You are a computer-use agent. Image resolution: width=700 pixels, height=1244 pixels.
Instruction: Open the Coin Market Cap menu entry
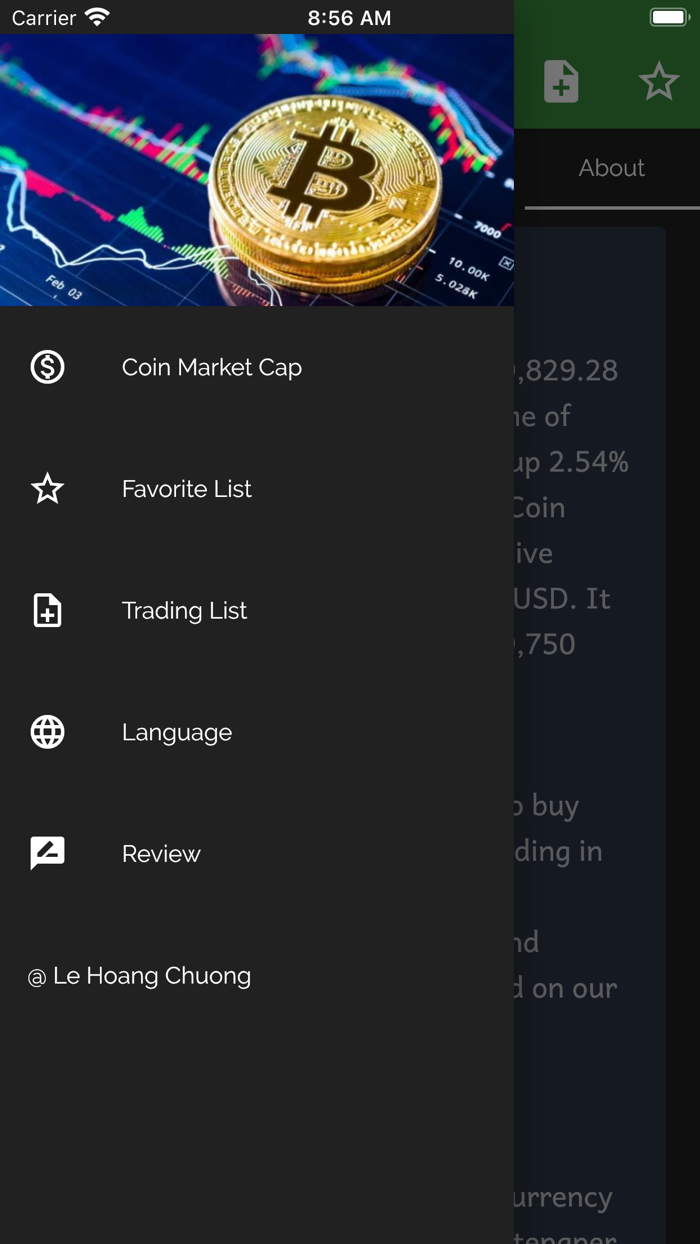[211, 367]
